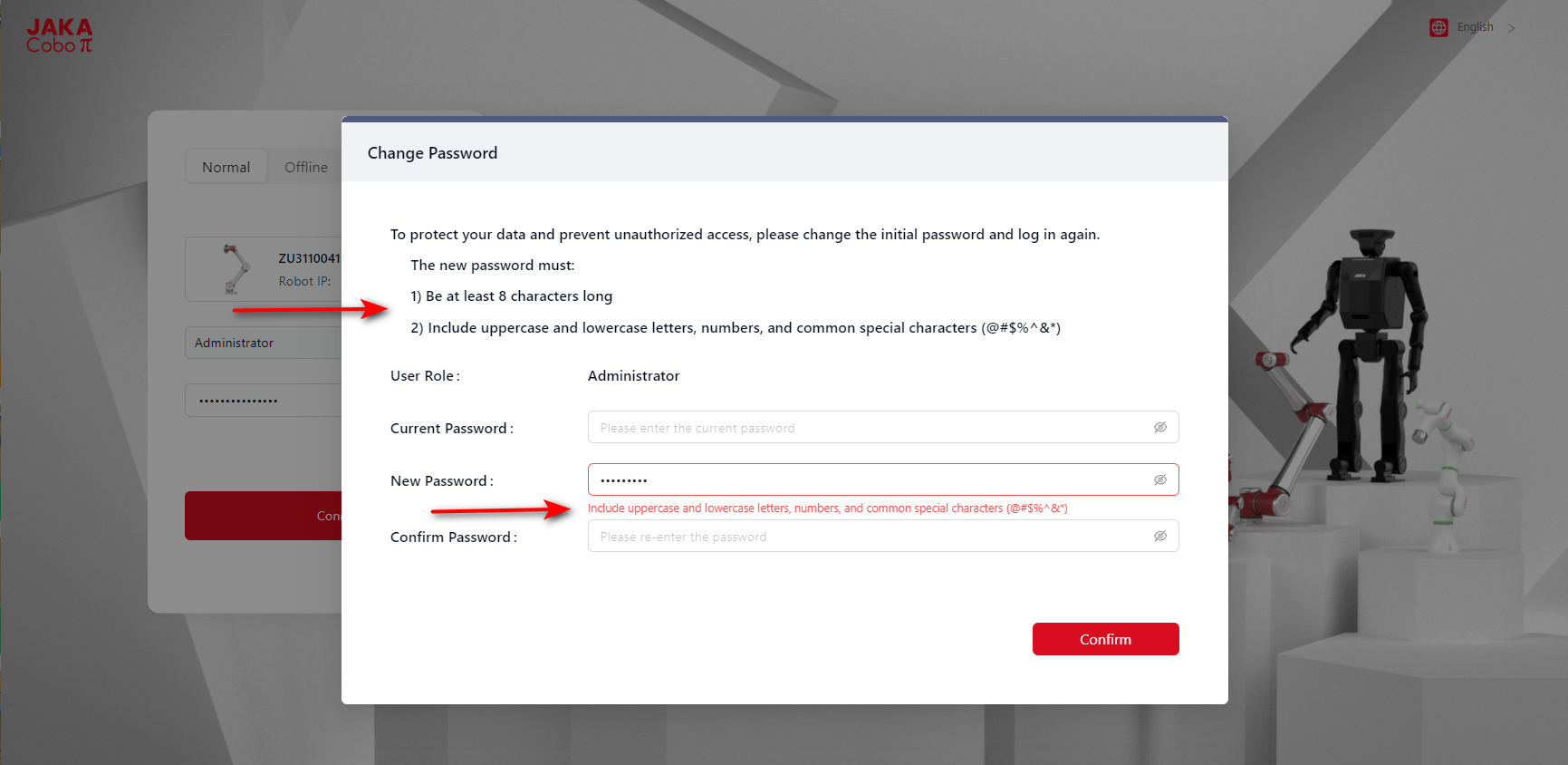Screen dimensions: 1568x765
Task: Click the login password field behind the dialog
Action: (263, 401)
